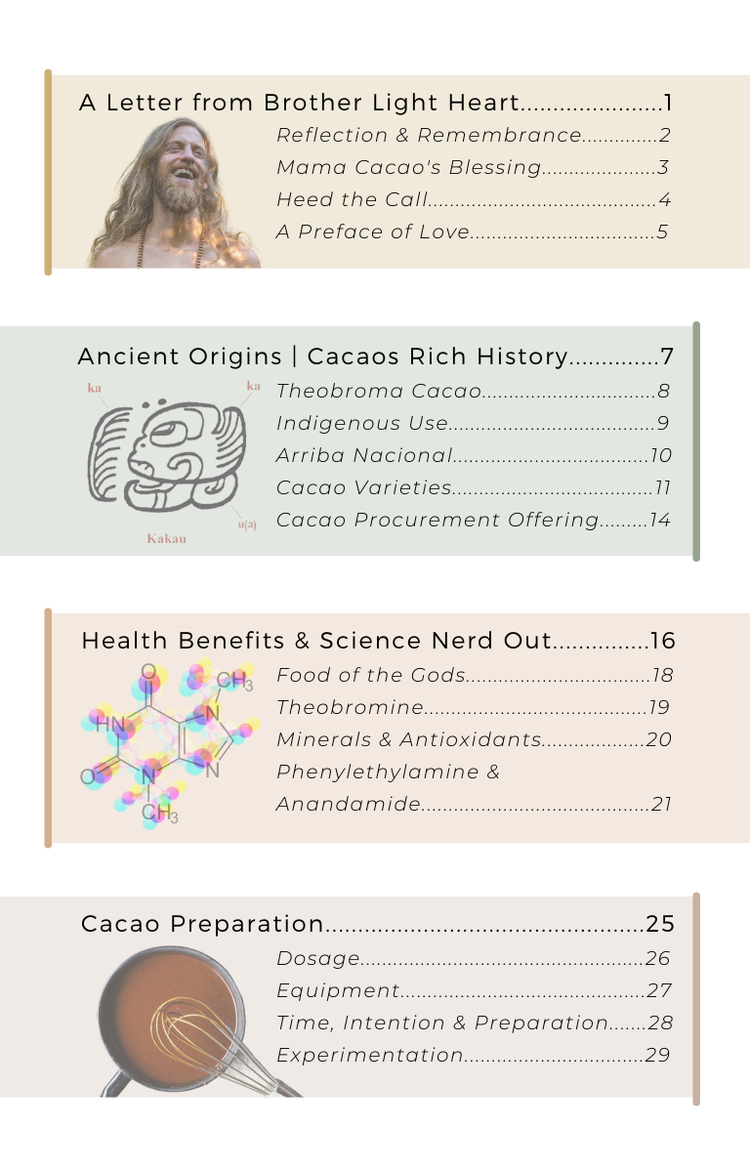Click the theobromine molecule illustration
The image size is (750, 1172).
170,744
